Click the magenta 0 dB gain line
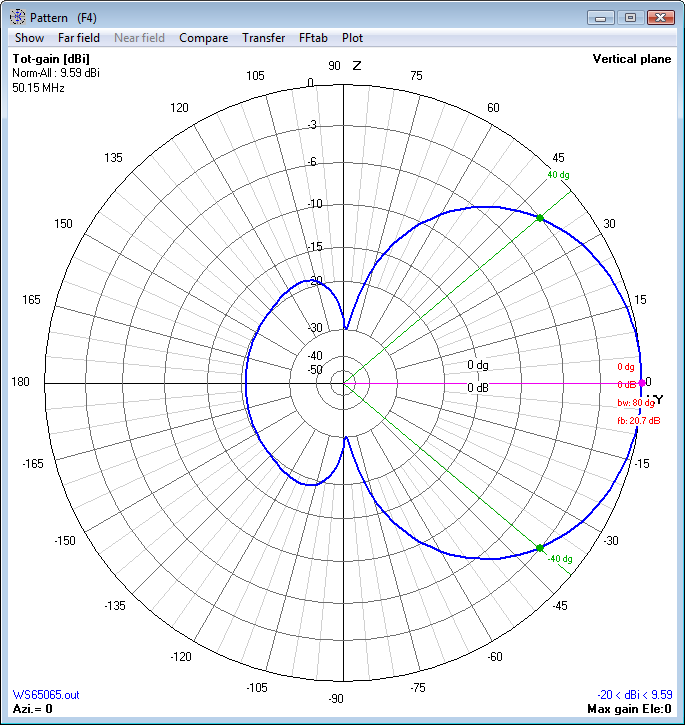This screenshot has width=685, height=725. (492, 383)
